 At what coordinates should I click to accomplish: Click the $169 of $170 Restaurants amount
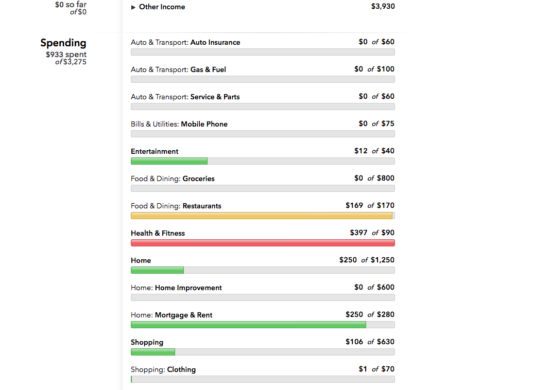[370, 205]
